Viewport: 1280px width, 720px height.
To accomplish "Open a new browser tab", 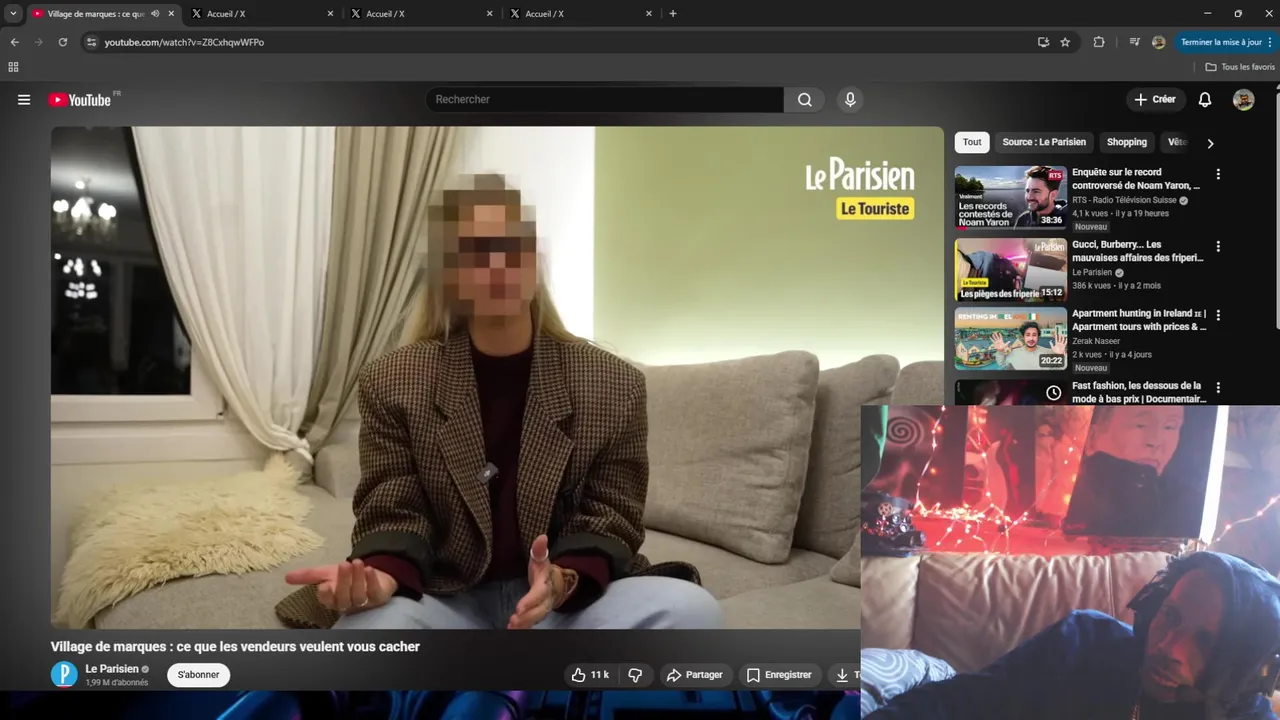I will [x=673, y=14].
